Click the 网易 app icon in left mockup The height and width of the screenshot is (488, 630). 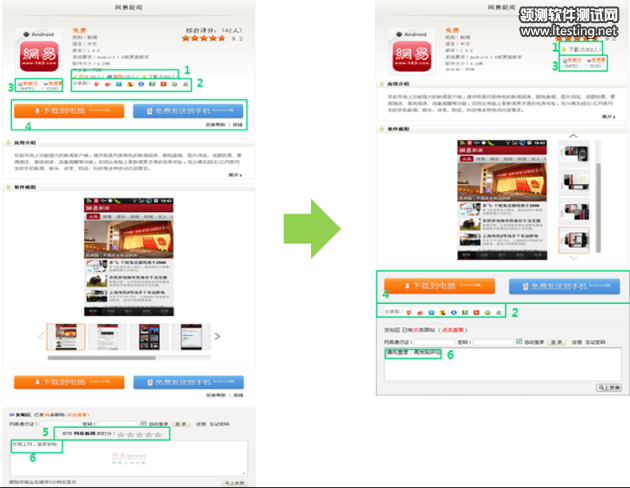tap(42, 52)
